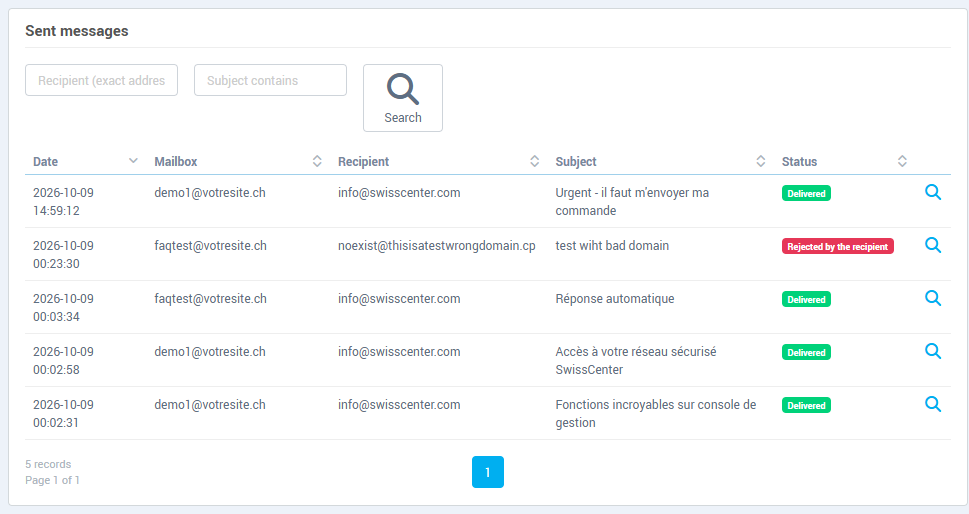View details of Réponse automatique message
Screen dimensions: 969x514
[933, 298]
